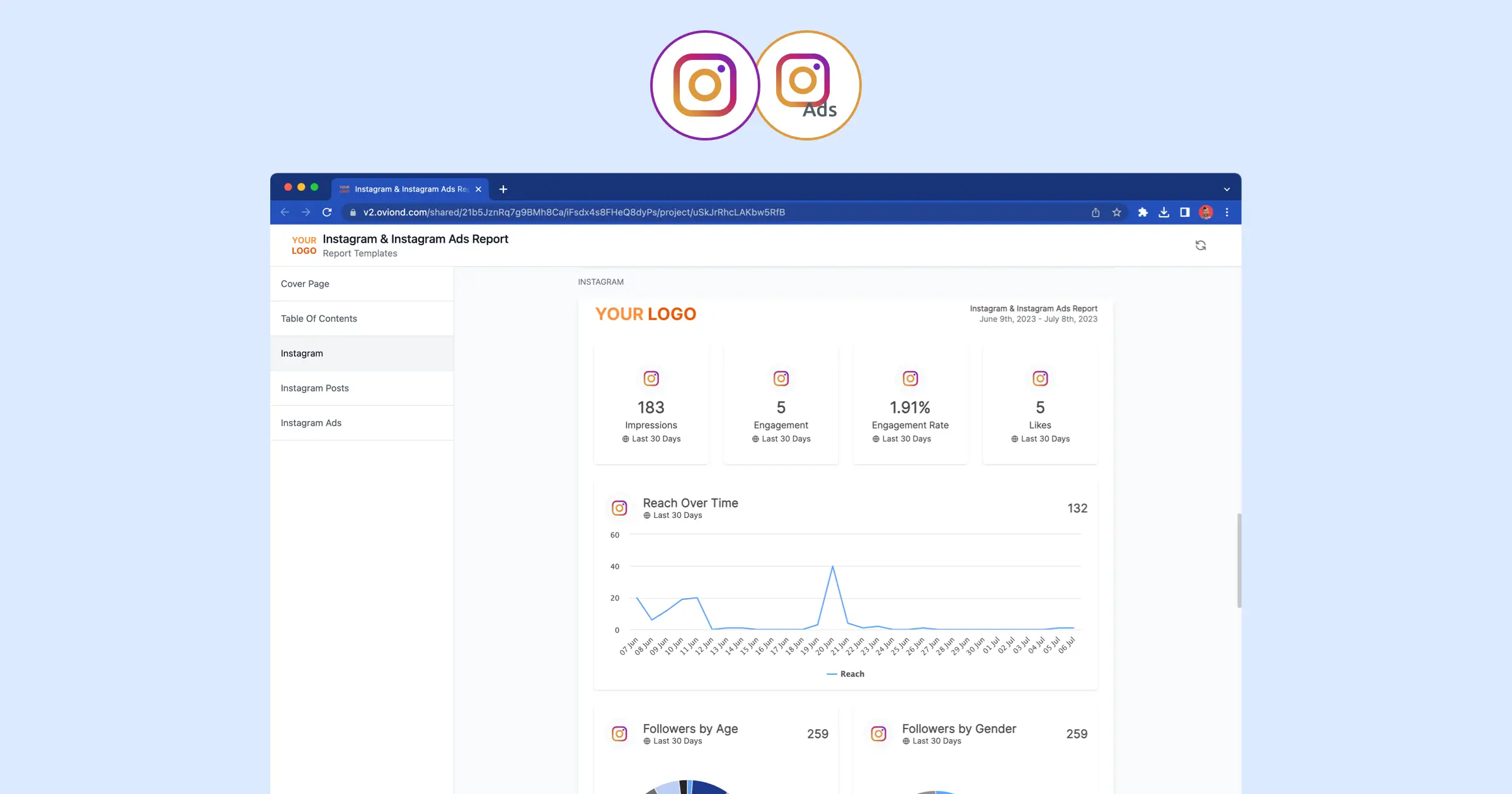Click the 06 Jul axis label
Viewport: 1512px width, 794px height.
pos(1066,645)
